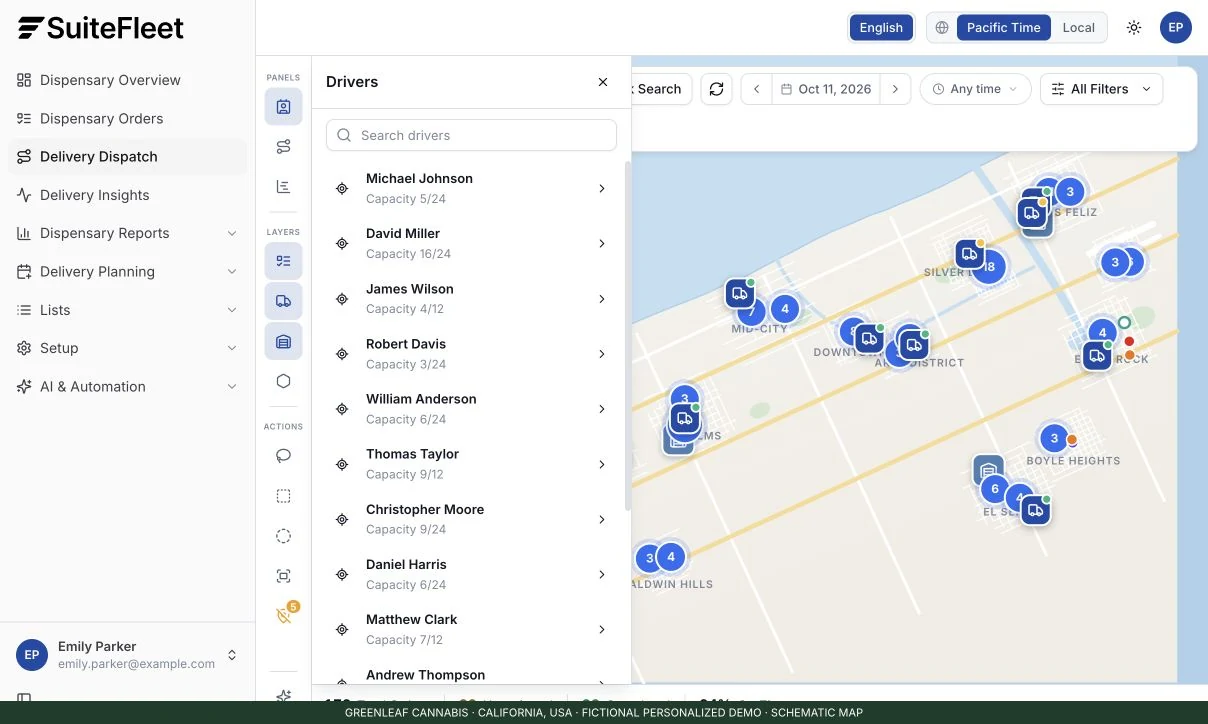Click the cluster marker 18 near Silver Lake
This screenshot has height=724, width=1208.
click(989, 266)
